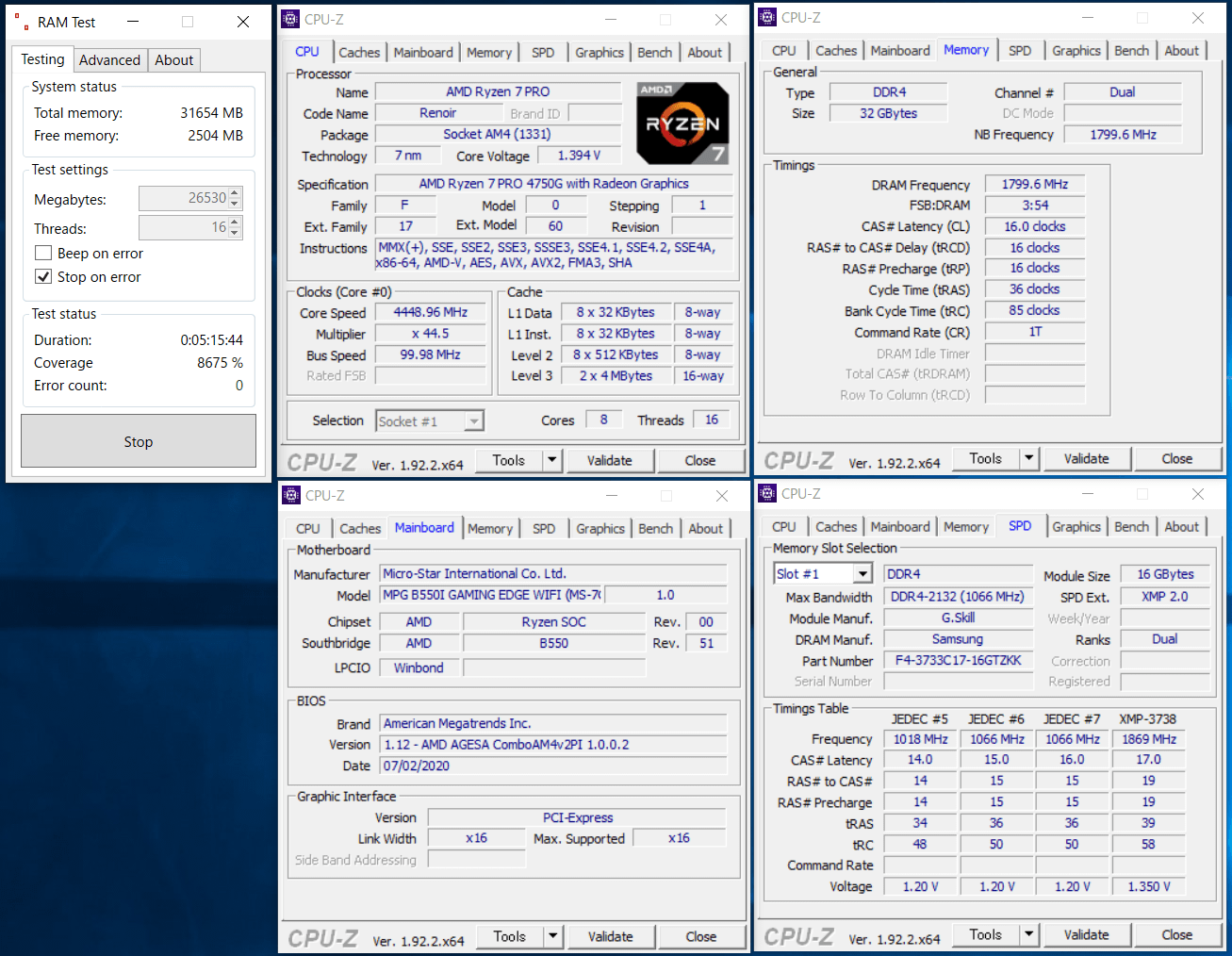This screenshot has width=1232, height=956.
Task: Click the AMD Ryzen 7 logo image
Action: (682, 124)
